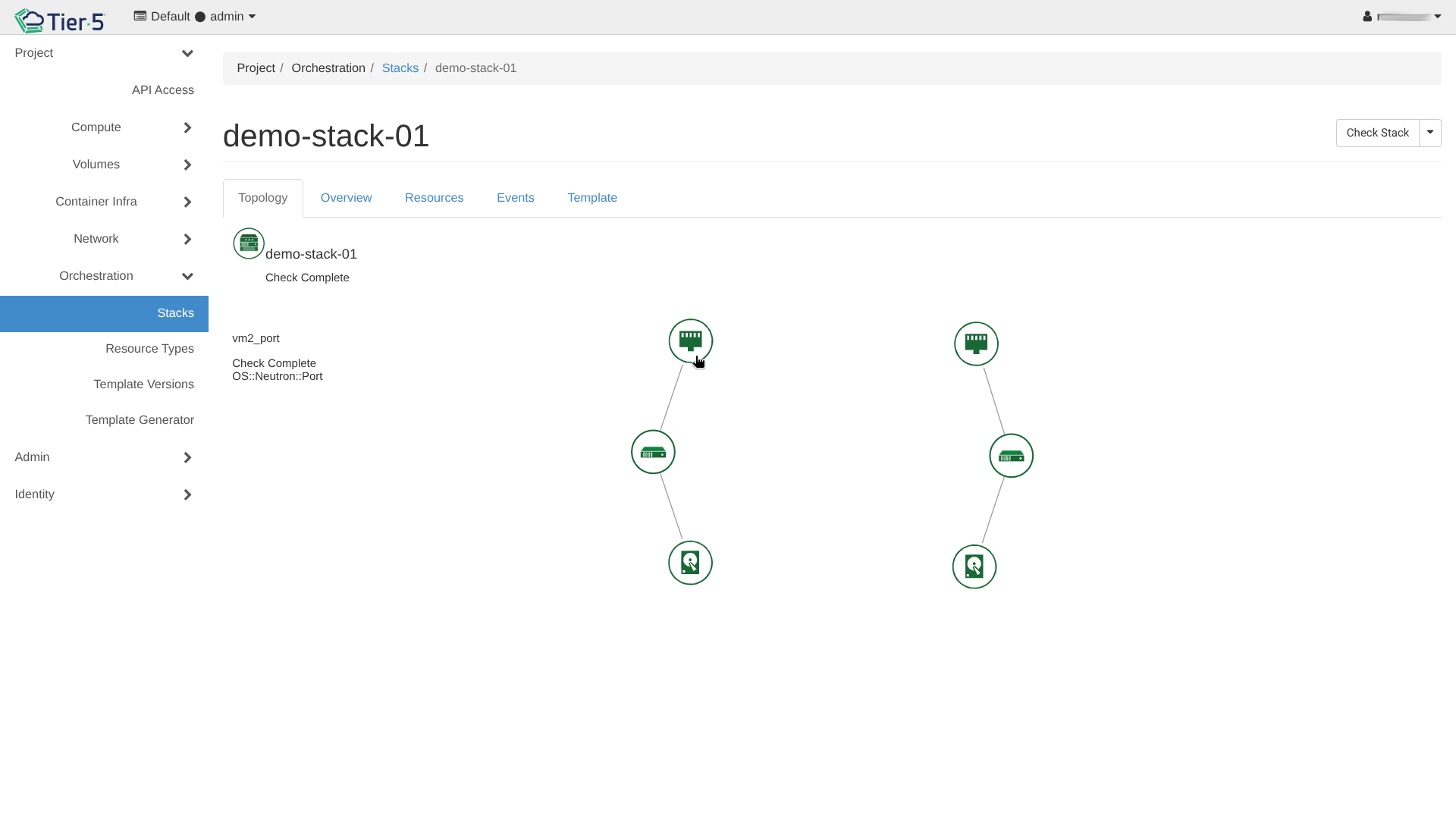Switch to the Resources tab
This screenshot has height=819, width=1456.
tap(434, 198)
